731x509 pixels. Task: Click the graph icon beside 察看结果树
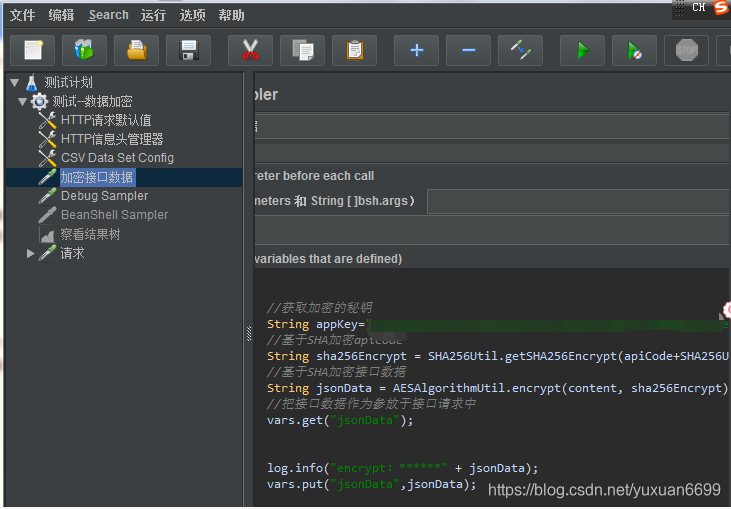coord(47,234)
